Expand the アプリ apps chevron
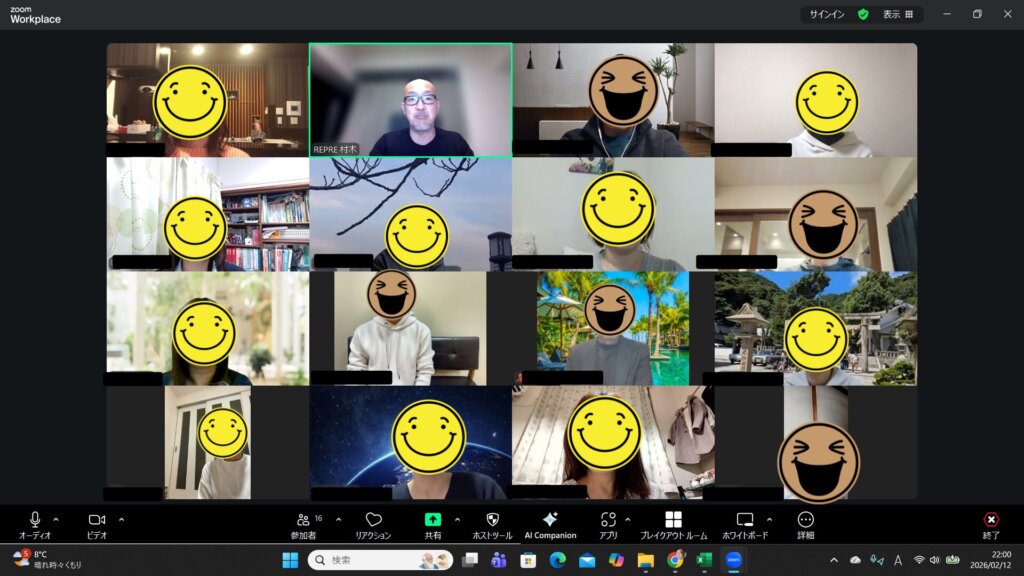1024x576 pixels. pos(627,519)
